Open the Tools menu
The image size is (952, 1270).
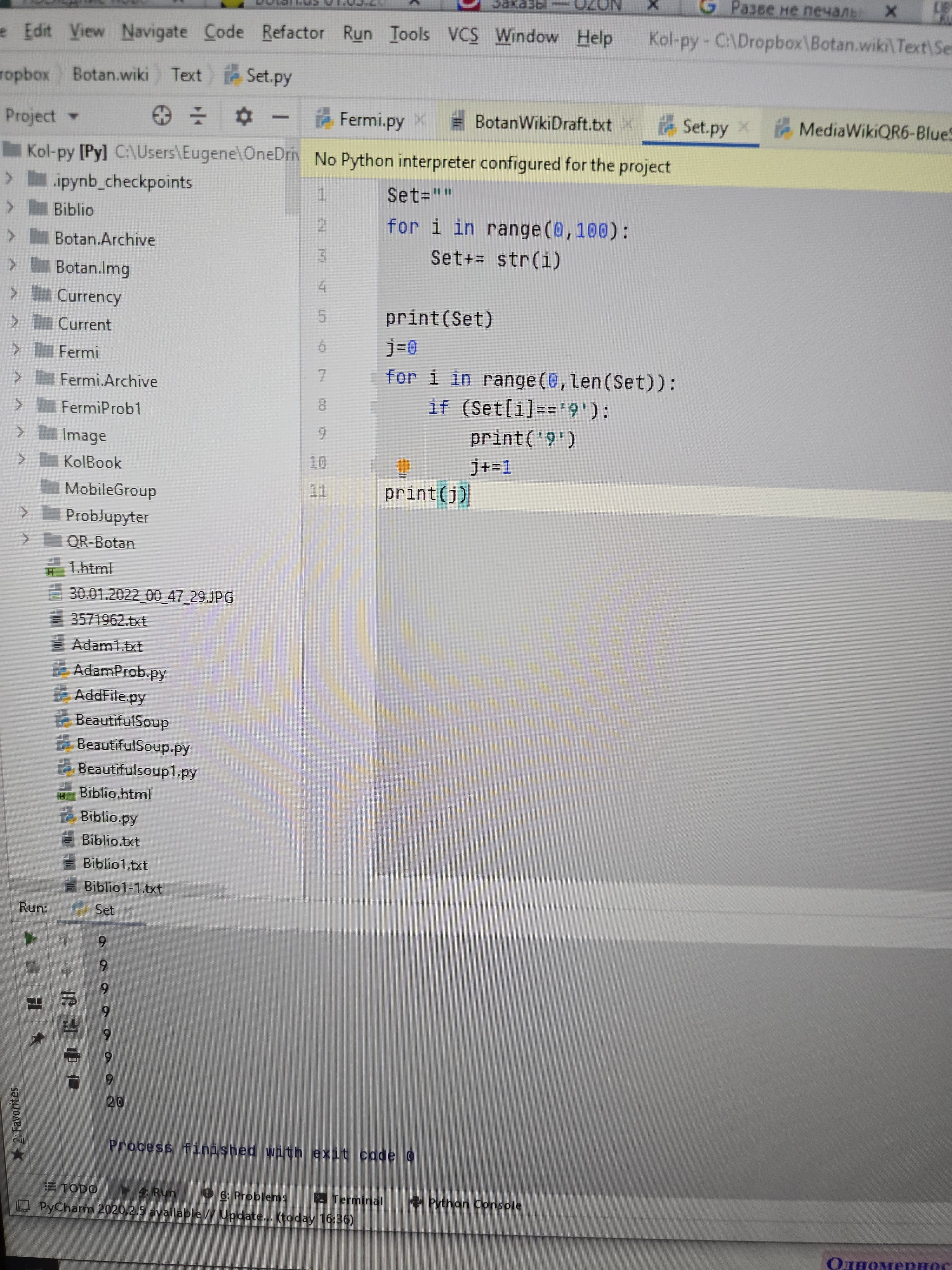click(409, 34)
